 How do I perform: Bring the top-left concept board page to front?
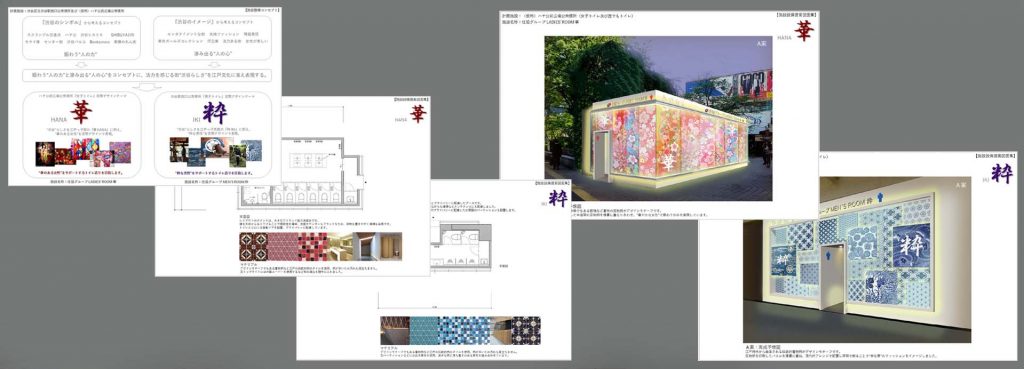[144, 96]
